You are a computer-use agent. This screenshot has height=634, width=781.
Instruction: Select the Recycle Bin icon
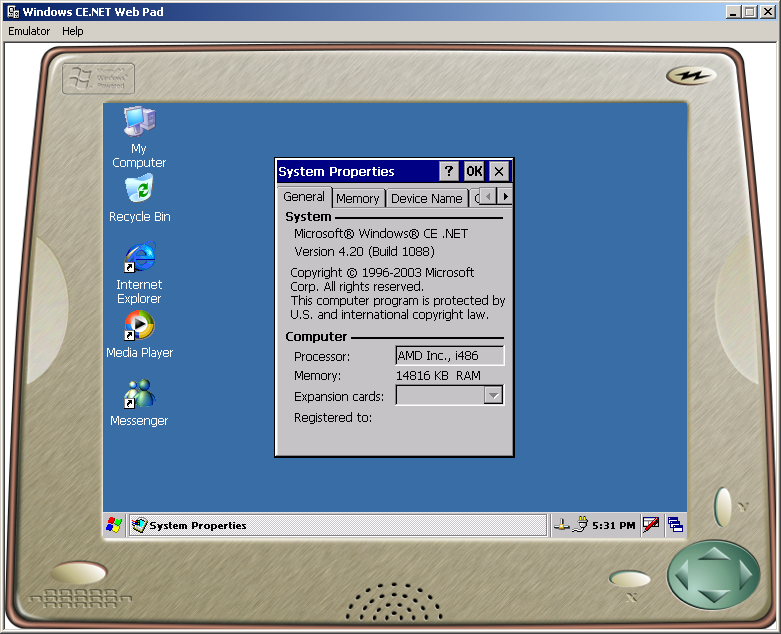139,200
